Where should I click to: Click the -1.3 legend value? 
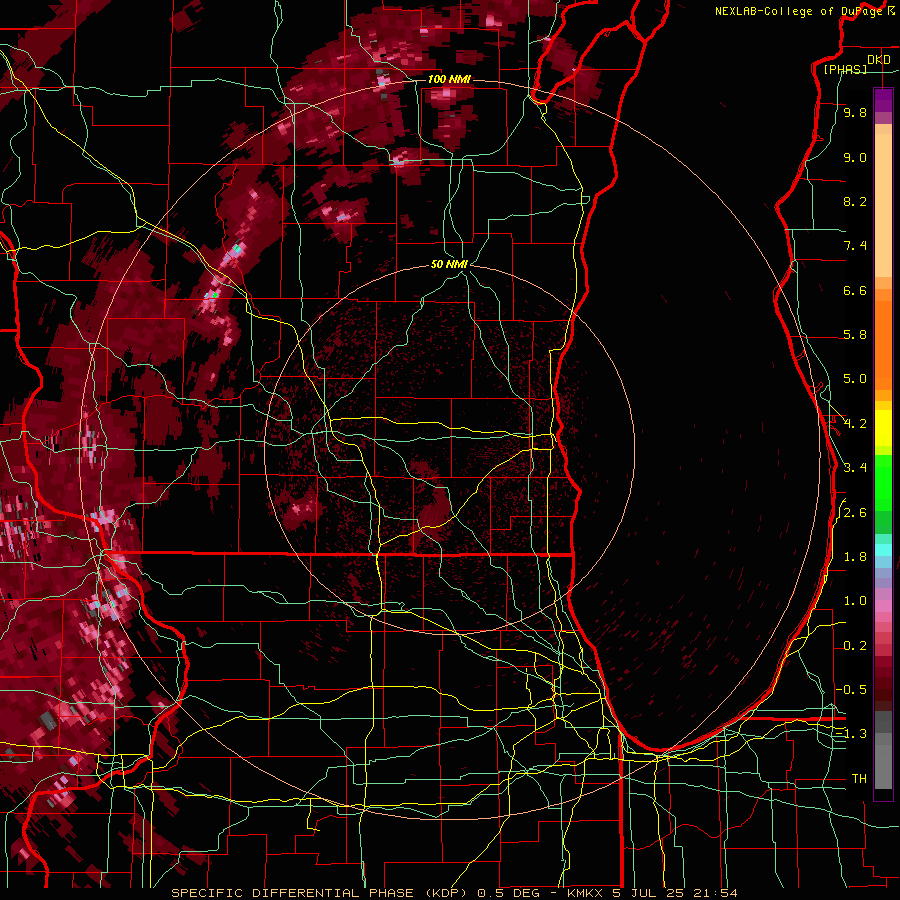pos(851,734)
